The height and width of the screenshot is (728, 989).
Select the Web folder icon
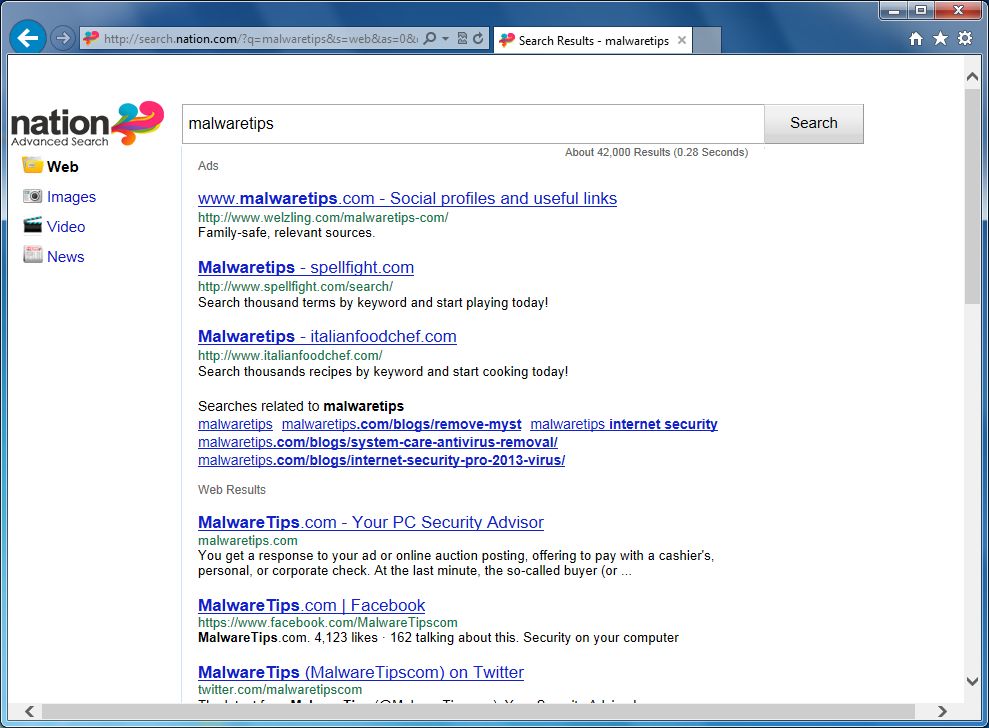32,165
